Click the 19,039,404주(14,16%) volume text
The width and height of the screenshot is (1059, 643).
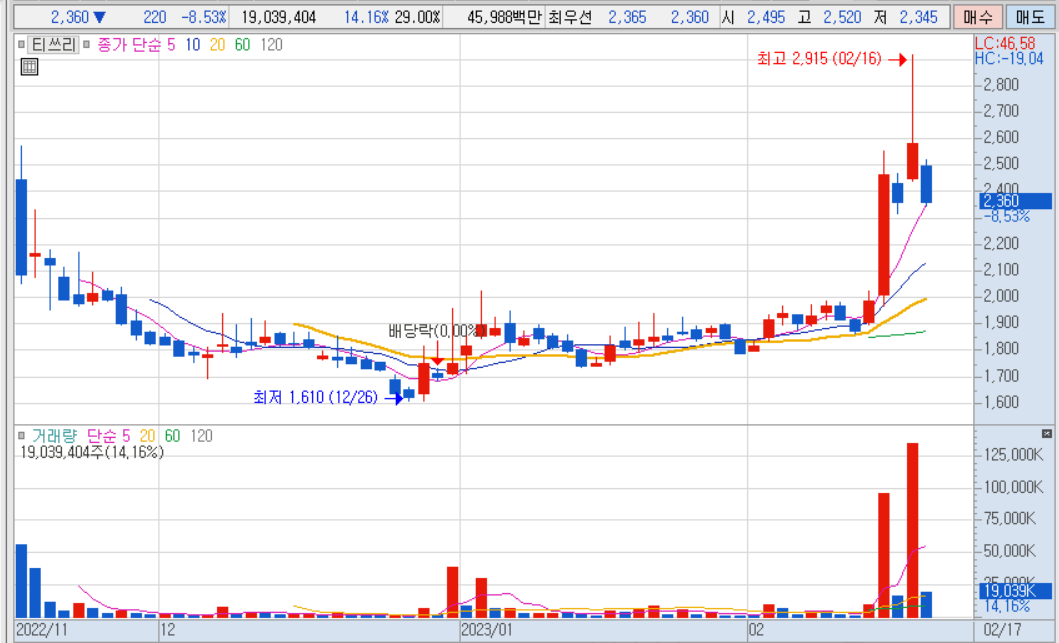[x=92, y=453]
